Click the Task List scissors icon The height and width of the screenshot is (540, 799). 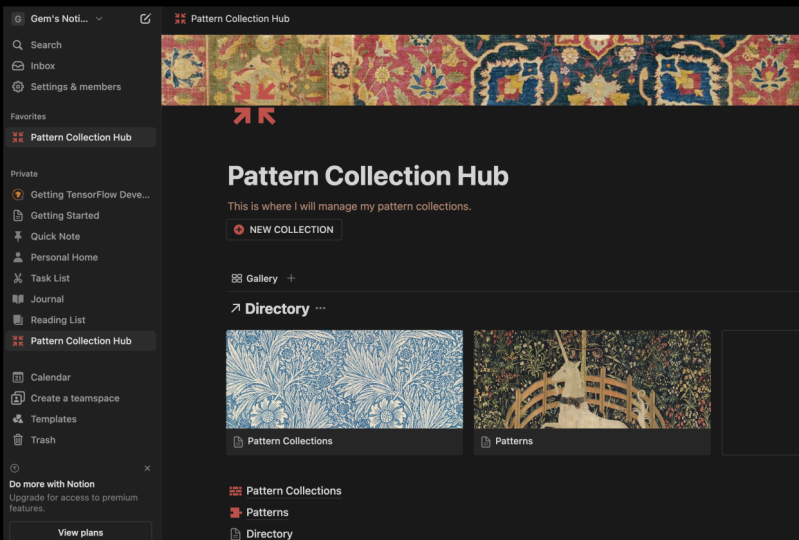click(18, 278)
